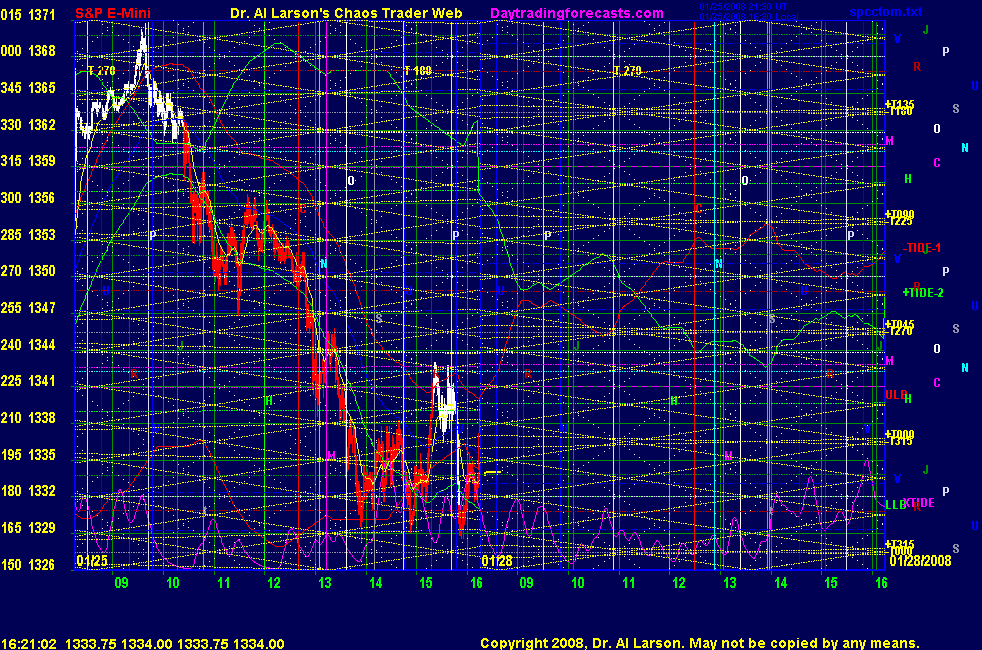Select the price axis label 150 1326
Image resolution: width=982 pixels, height=650 pixels.
pos(28,565)
